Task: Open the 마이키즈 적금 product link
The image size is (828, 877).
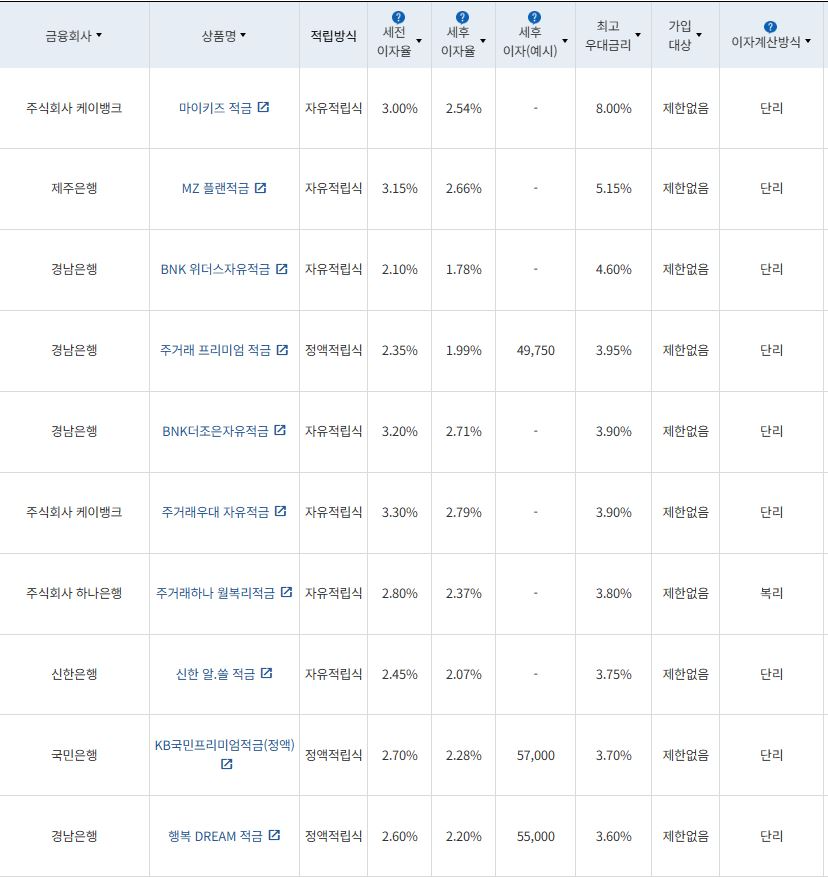Action: pyautogui.click(x=215, y=108)
